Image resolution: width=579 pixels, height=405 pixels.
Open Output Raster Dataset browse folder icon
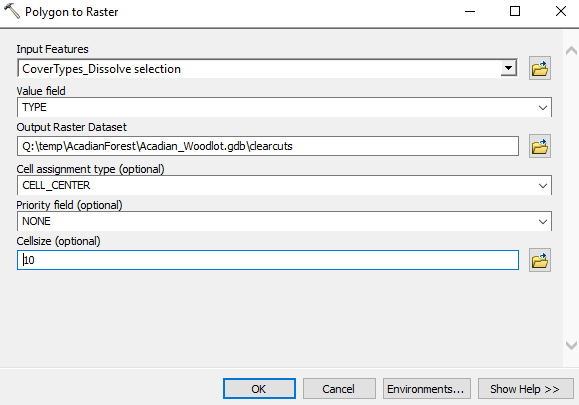(540, 146)
